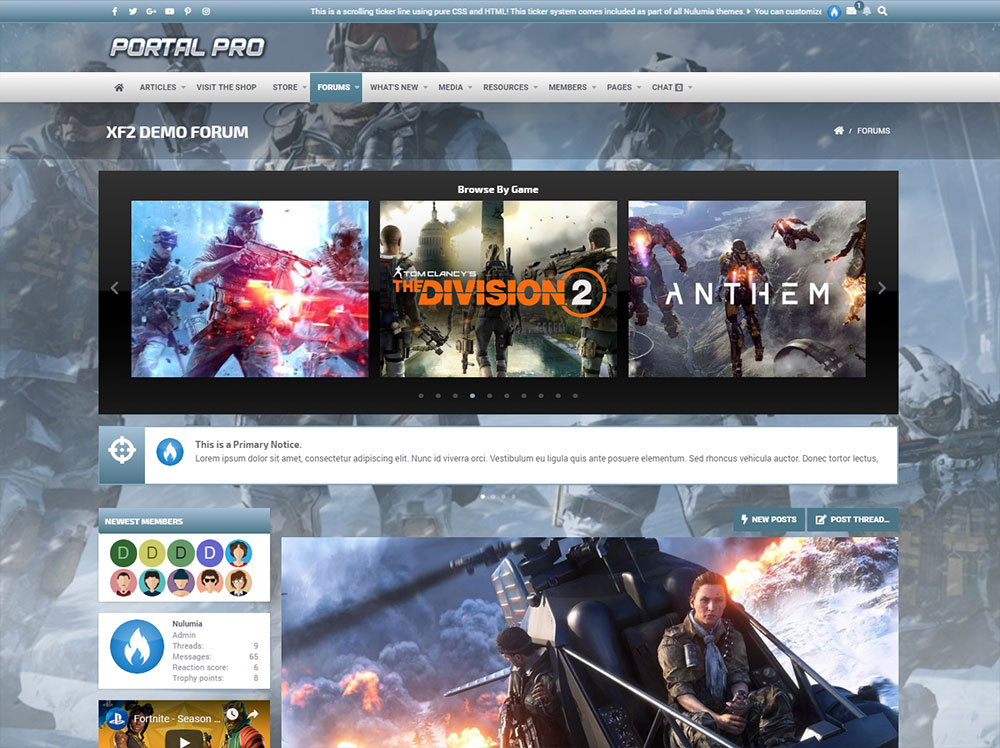Click the Portal Pro site logo
Viewport: 1000px width, 748px height.
[188, 47]
